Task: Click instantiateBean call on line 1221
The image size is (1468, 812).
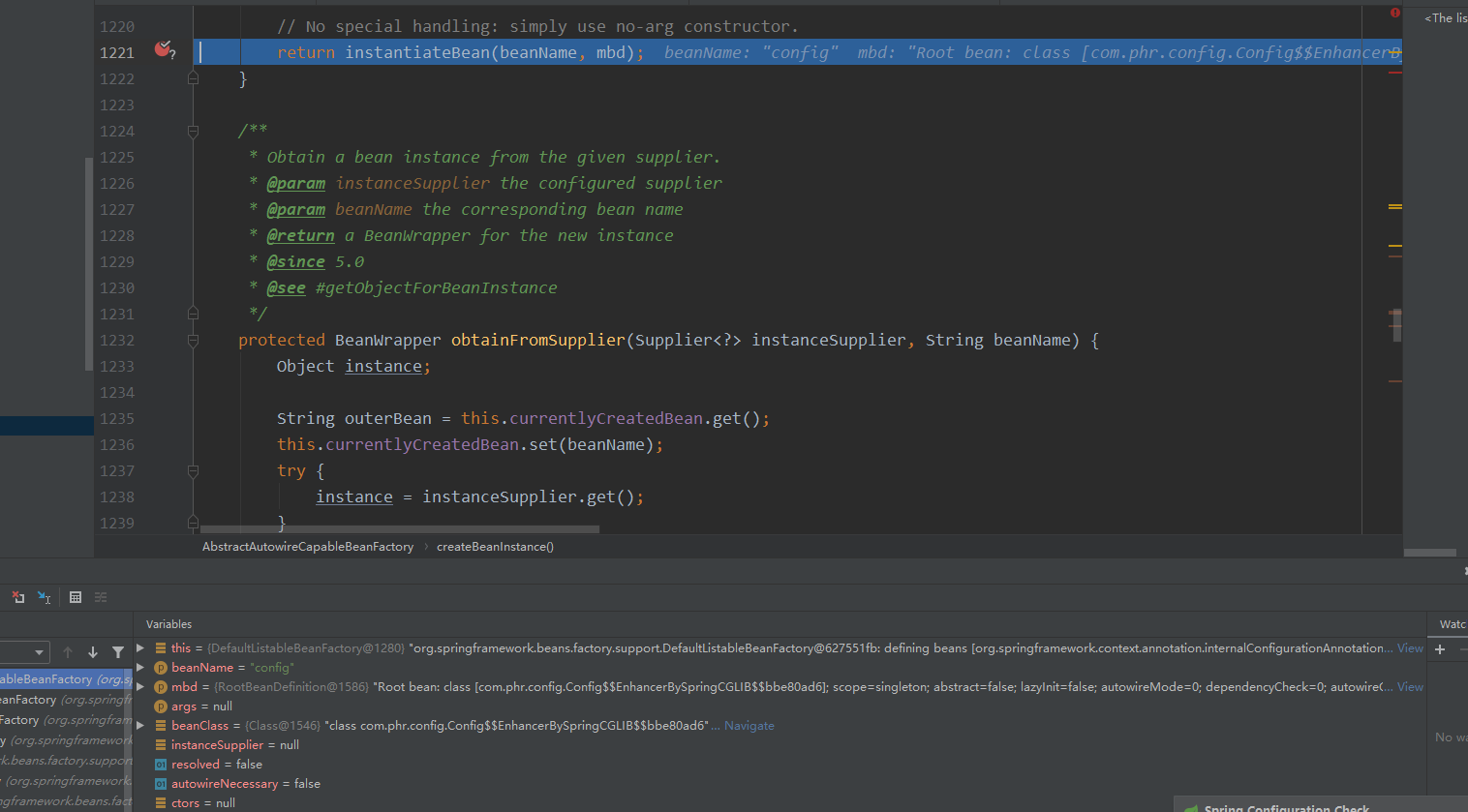Action: pos(417,52)
